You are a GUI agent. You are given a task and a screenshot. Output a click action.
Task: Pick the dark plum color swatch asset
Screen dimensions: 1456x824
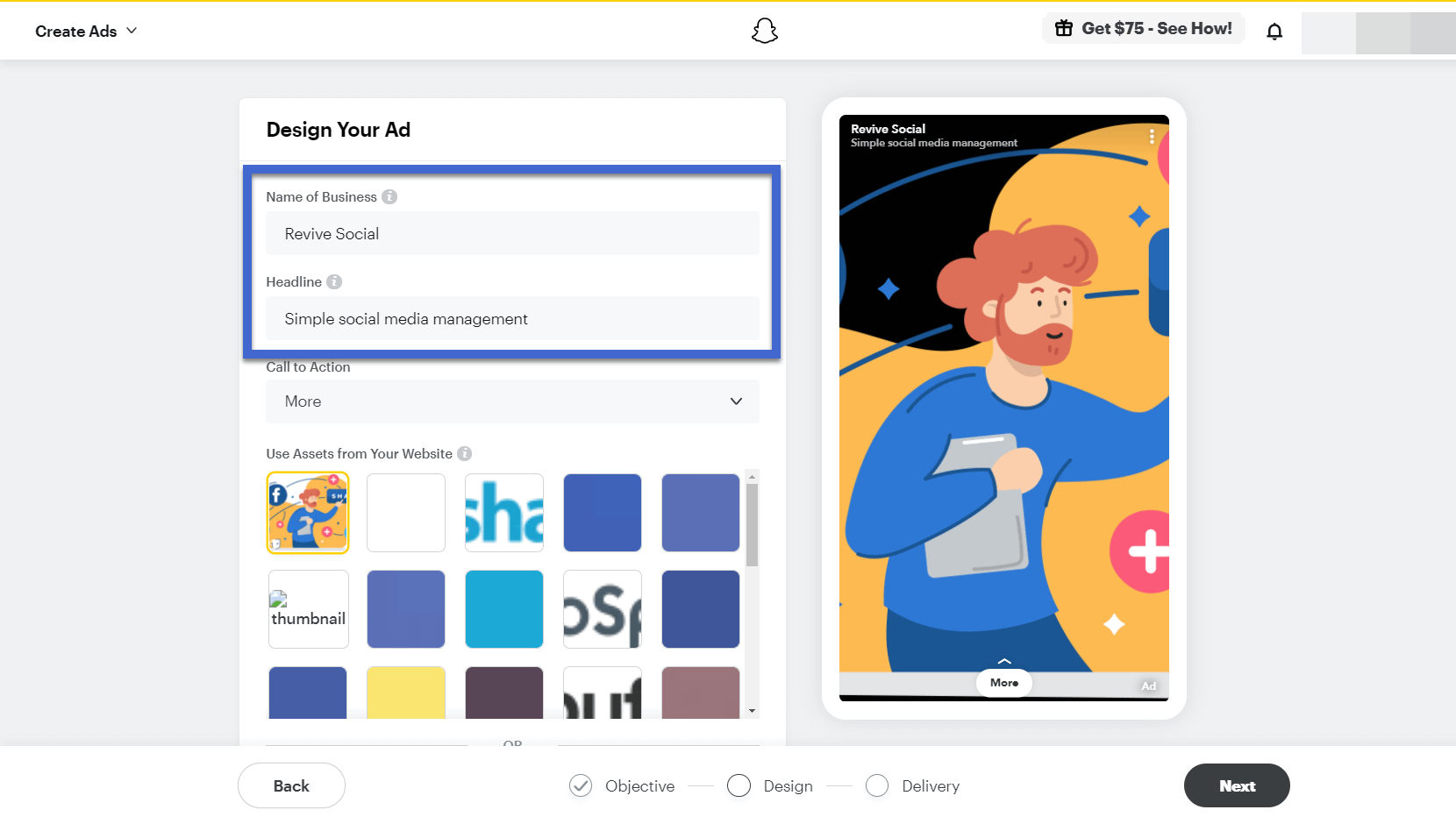coord(504,693)
